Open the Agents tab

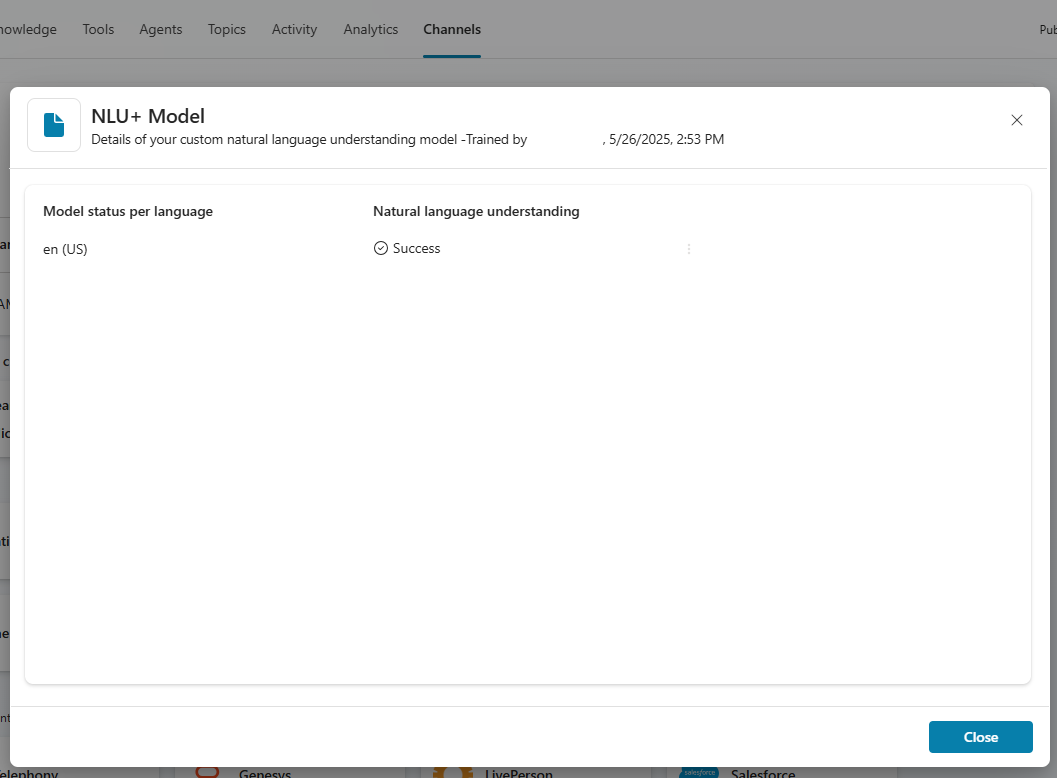point(160,29)
